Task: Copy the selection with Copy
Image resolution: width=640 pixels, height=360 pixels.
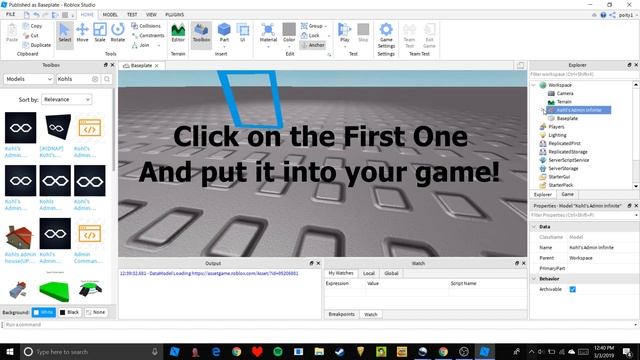Action: coord(33,26)
